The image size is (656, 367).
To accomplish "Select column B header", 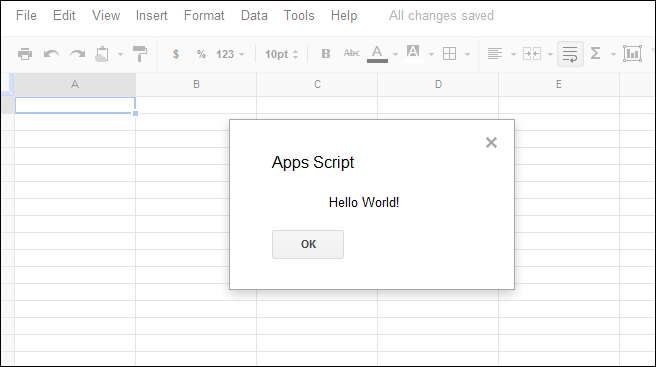I will [196, 85].
